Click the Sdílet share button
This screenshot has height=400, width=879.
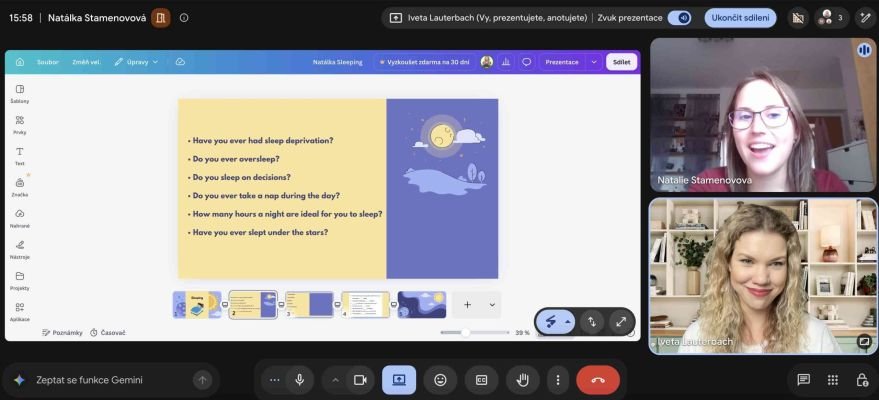[x=621, y=62]
